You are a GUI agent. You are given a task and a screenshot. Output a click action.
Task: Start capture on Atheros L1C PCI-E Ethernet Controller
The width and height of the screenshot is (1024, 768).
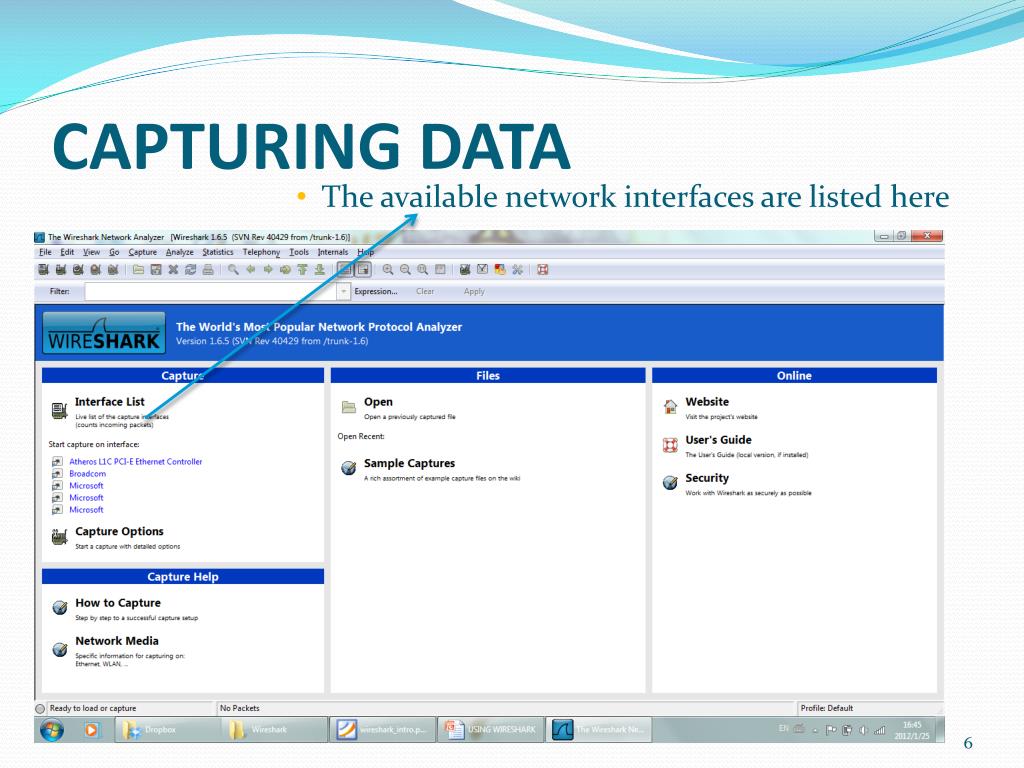[x=136, y=462]
